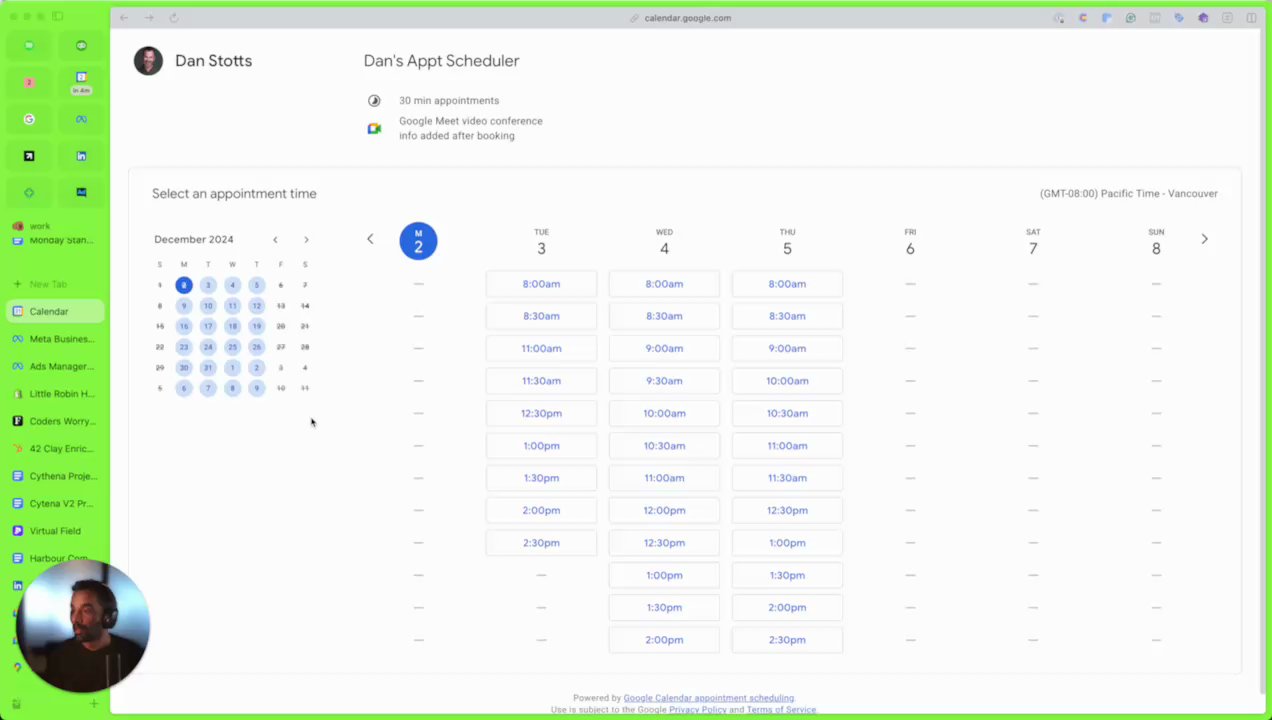Open the Privacy Policy link
This screenshot has height=720, width=1272.
click(x=698, y=709)
